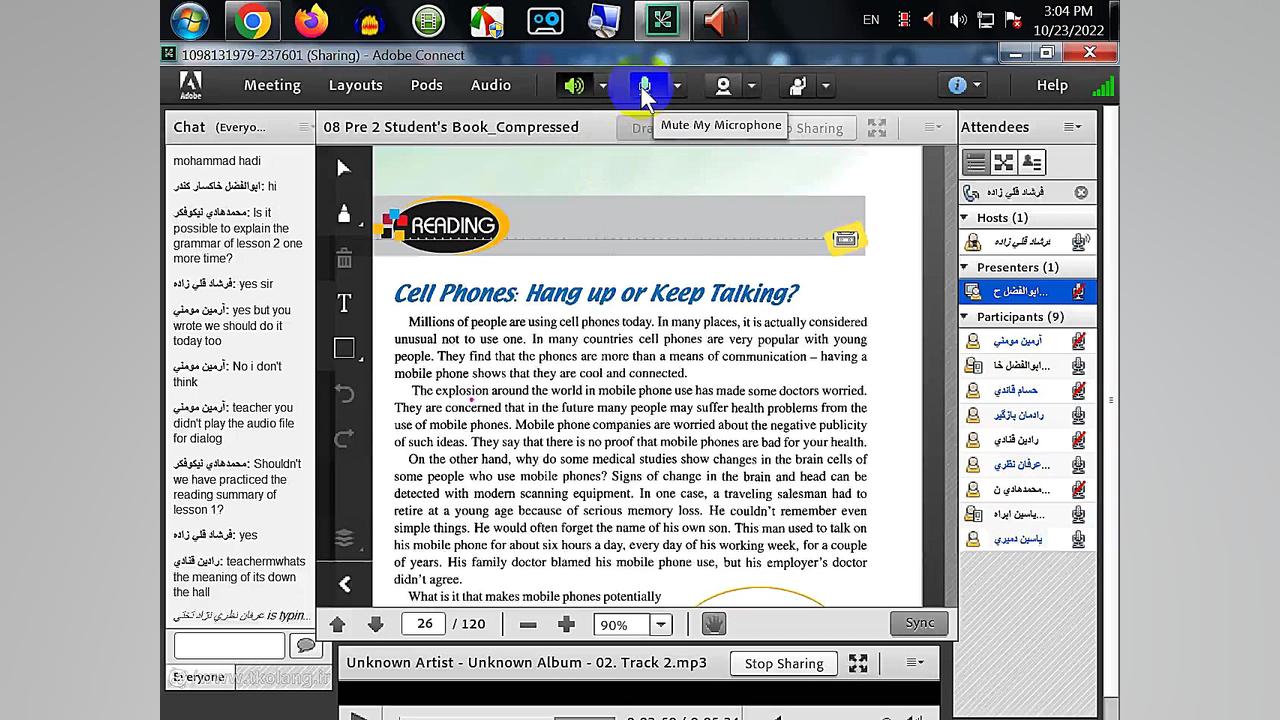The image size is (1280, 720).
Task: Click the chat message input box
Action: click(229, 646)
